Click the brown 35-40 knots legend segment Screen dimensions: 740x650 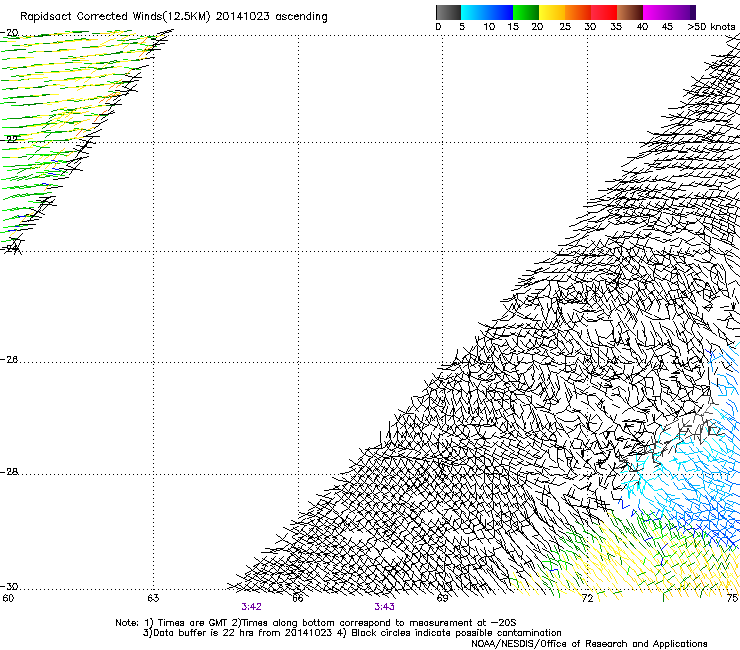[x=630, y=12]
